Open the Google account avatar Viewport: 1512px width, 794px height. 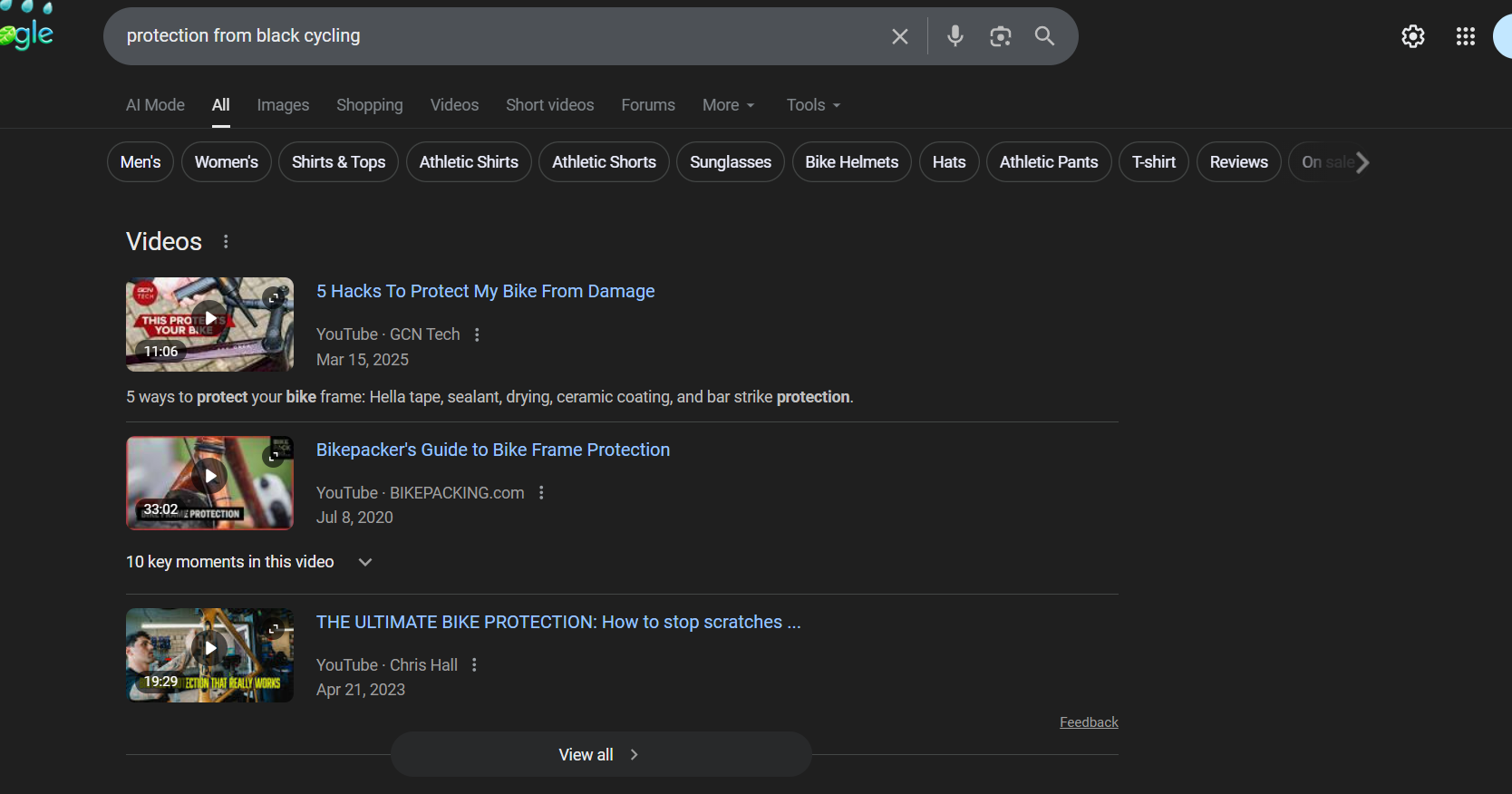coord(1503,36)
